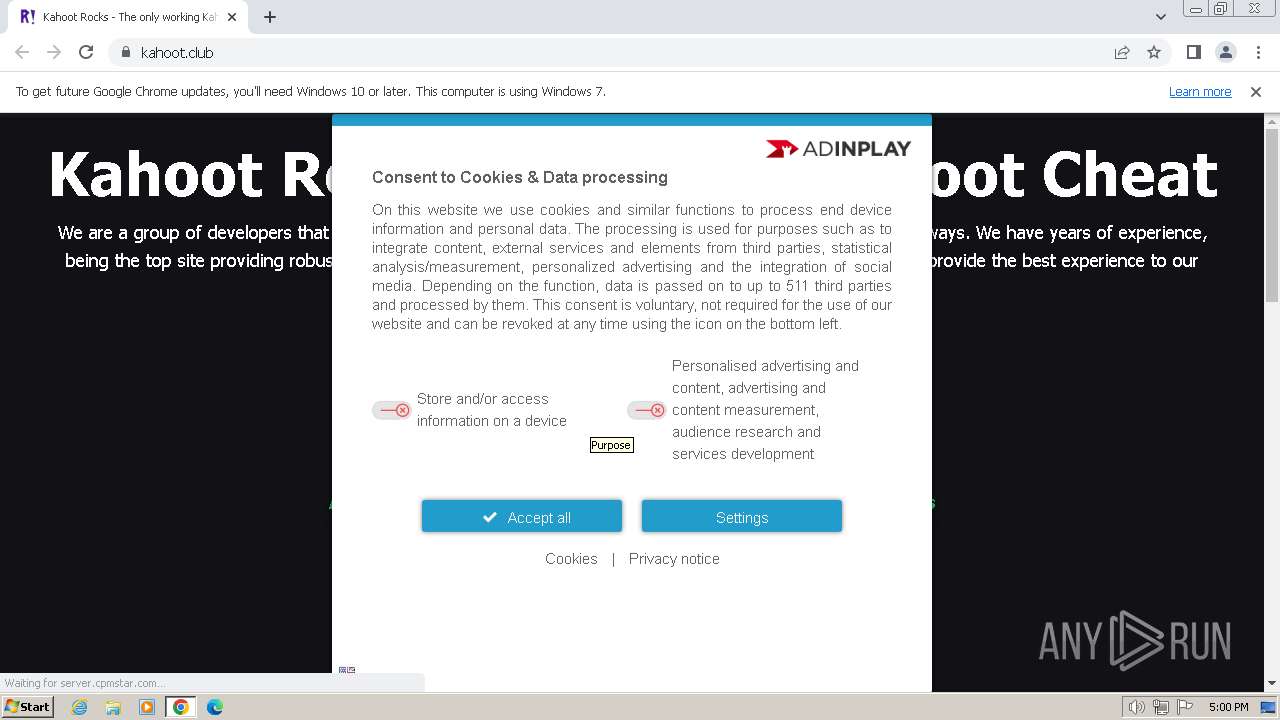Viewport: 1280px width, 720px height.
Task: Open the Cookies link
Action: (x=571, y=559)
